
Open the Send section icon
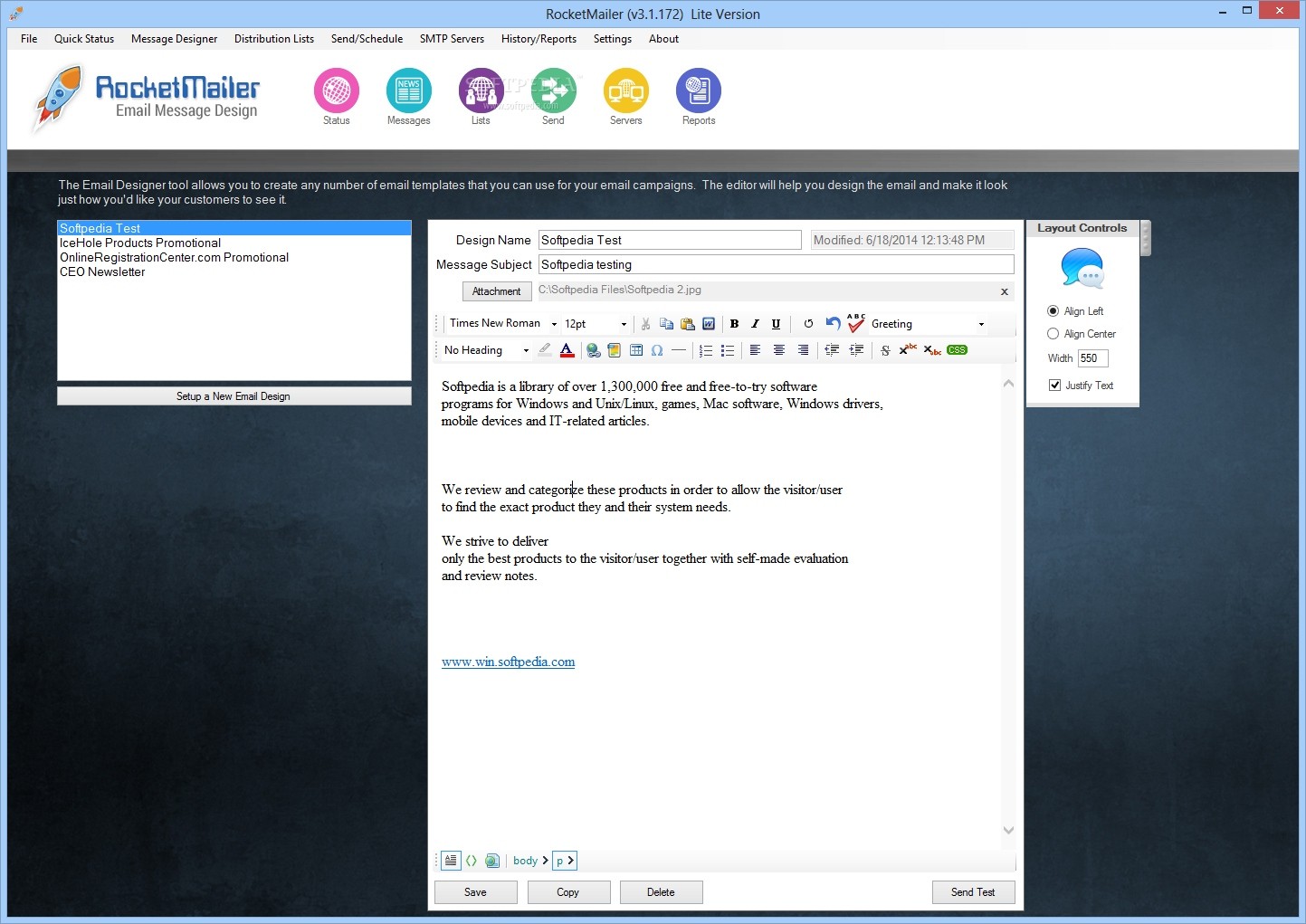click(554, 90)
